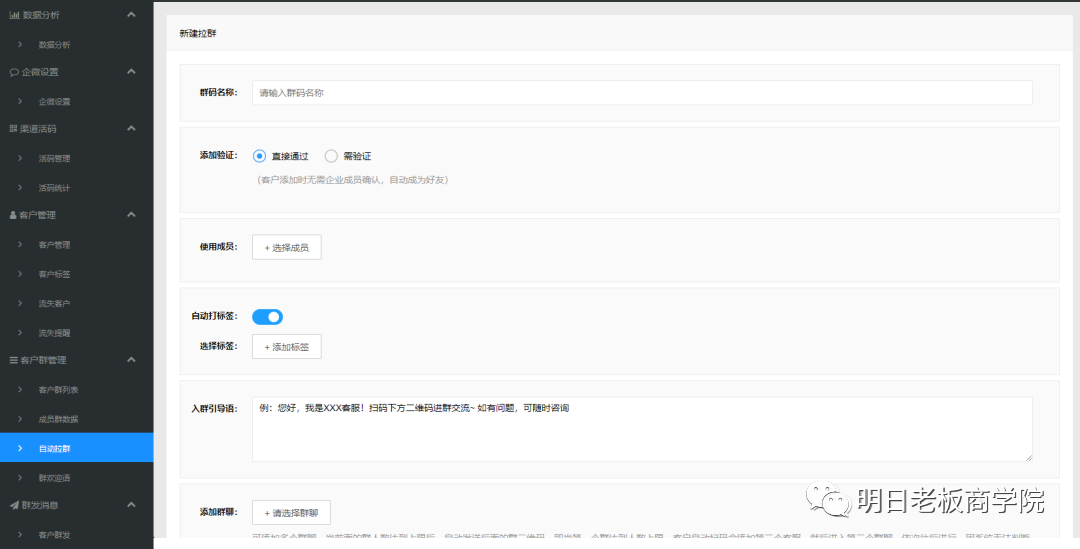1080x549 pixels.
Task: Collapse the 企微设置 section with its up arrow
Action: point(132,71)
